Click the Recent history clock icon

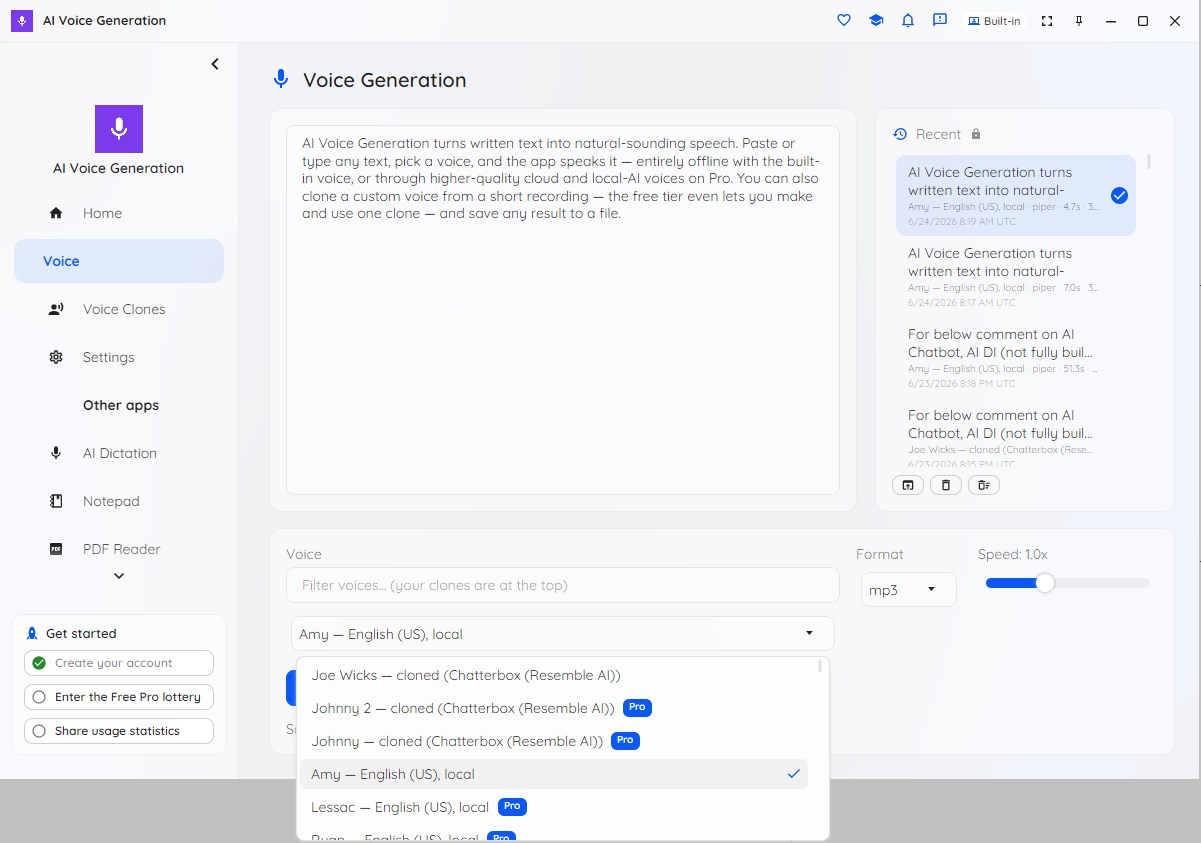pos(900,134)
